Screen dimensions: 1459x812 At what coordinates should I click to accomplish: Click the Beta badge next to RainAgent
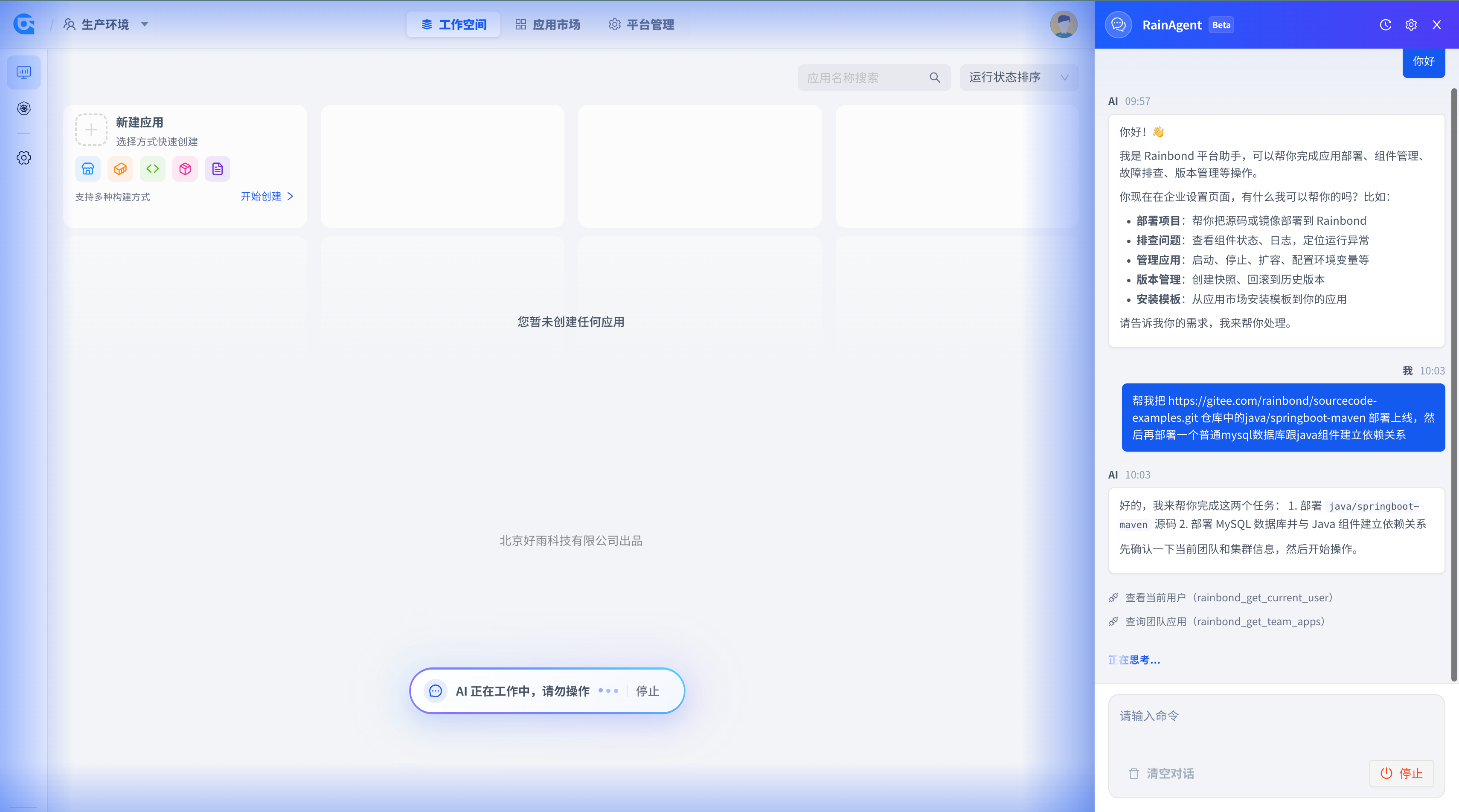pyautogui.click(x=1221, y=25)
